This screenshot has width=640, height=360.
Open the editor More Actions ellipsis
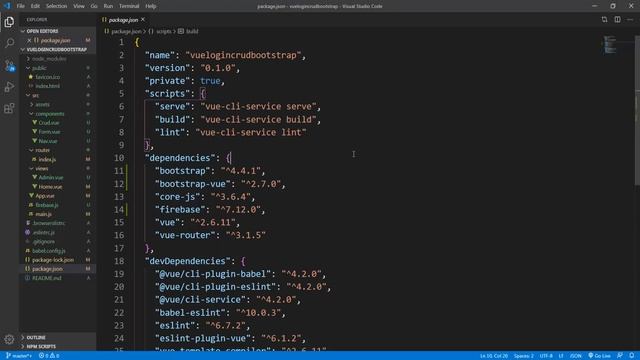[631, 20]
